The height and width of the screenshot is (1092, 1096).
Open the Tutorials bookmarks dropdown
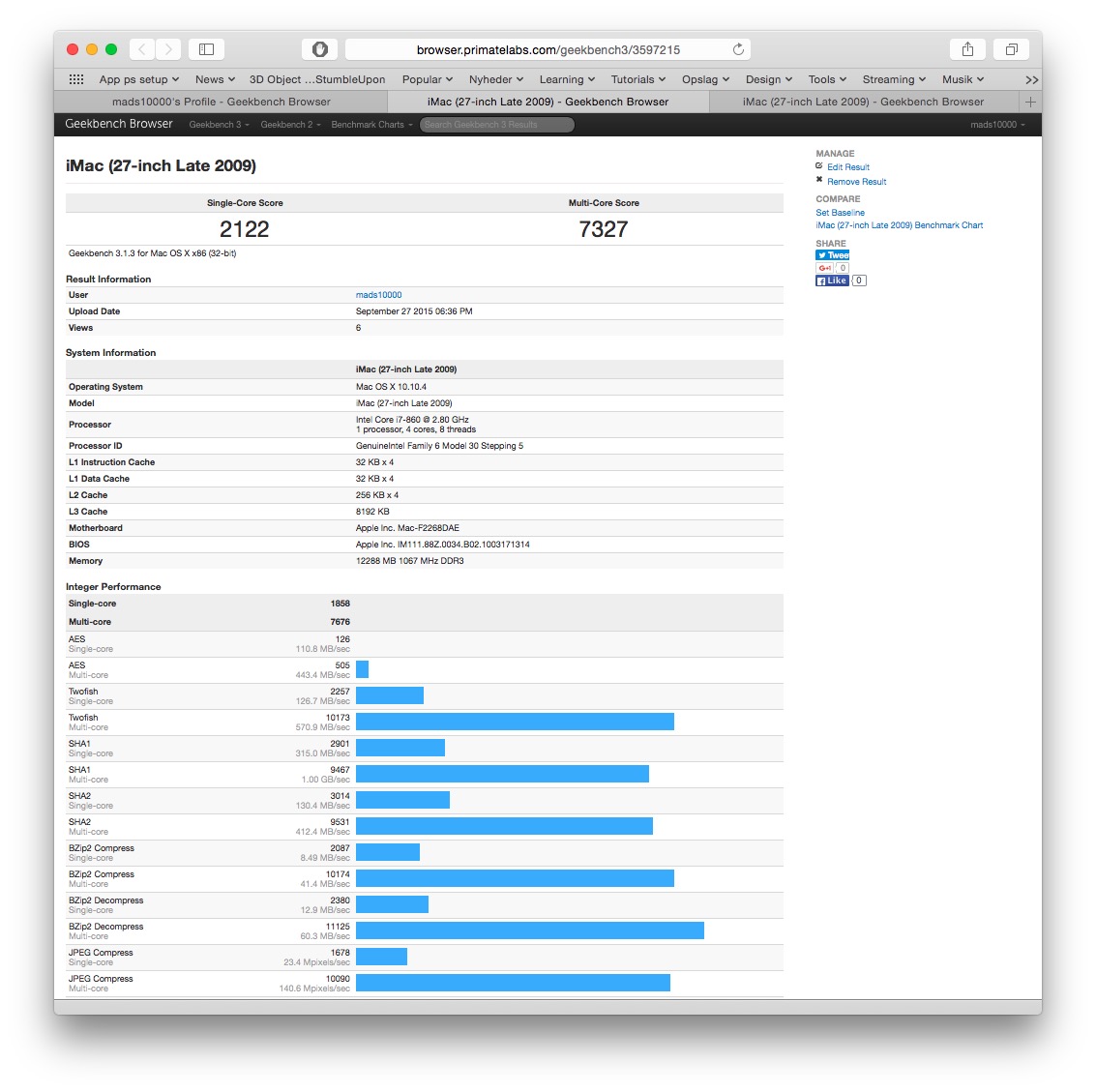[638, 79]
